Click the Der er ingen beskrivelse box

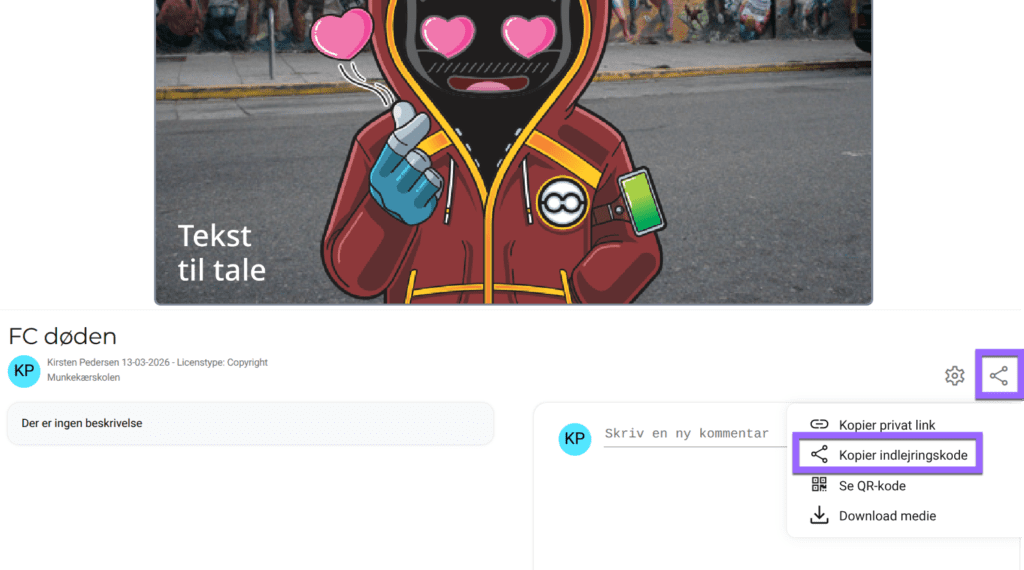tap(251, 423)
